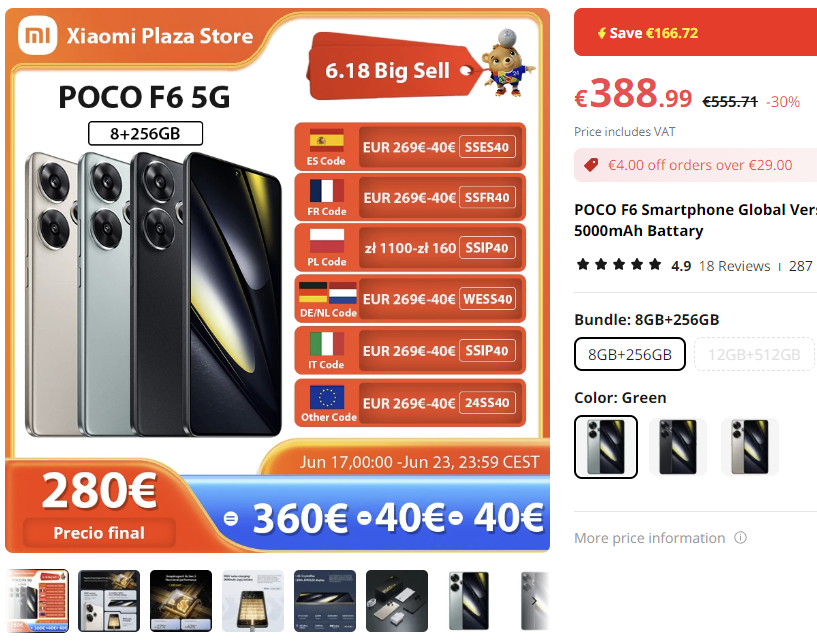Click the info icon beside More price information
This screenshot has width=817, height=642.
pos(740,537)
